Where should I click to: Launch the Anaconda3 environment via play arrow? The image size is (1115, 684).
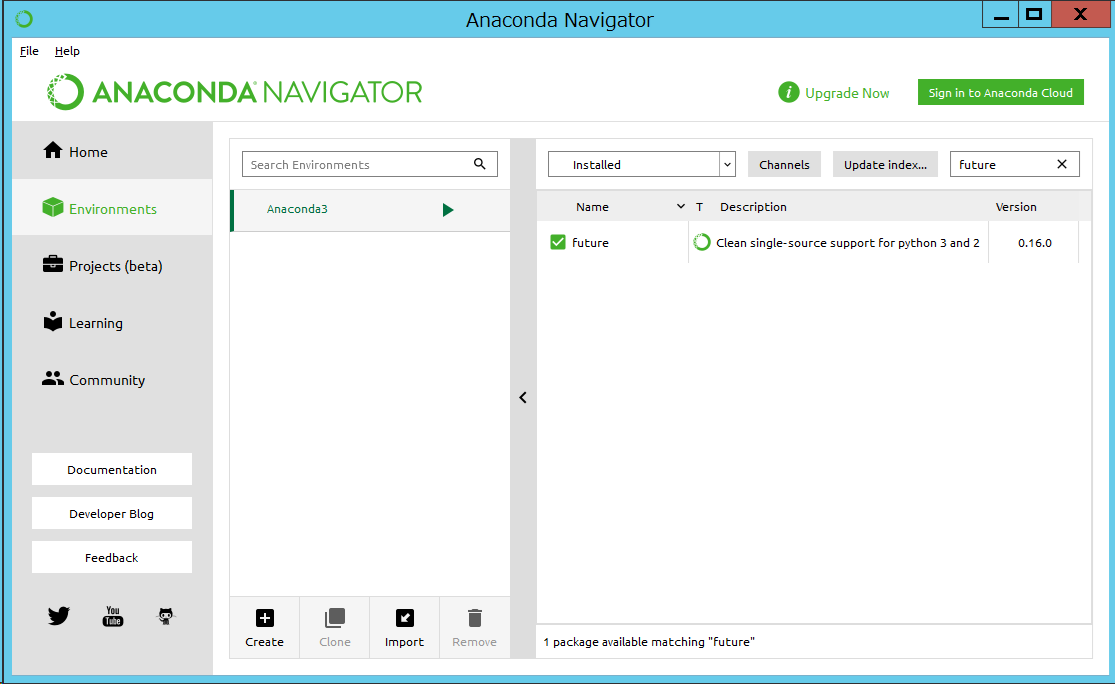tap(448, 210)
